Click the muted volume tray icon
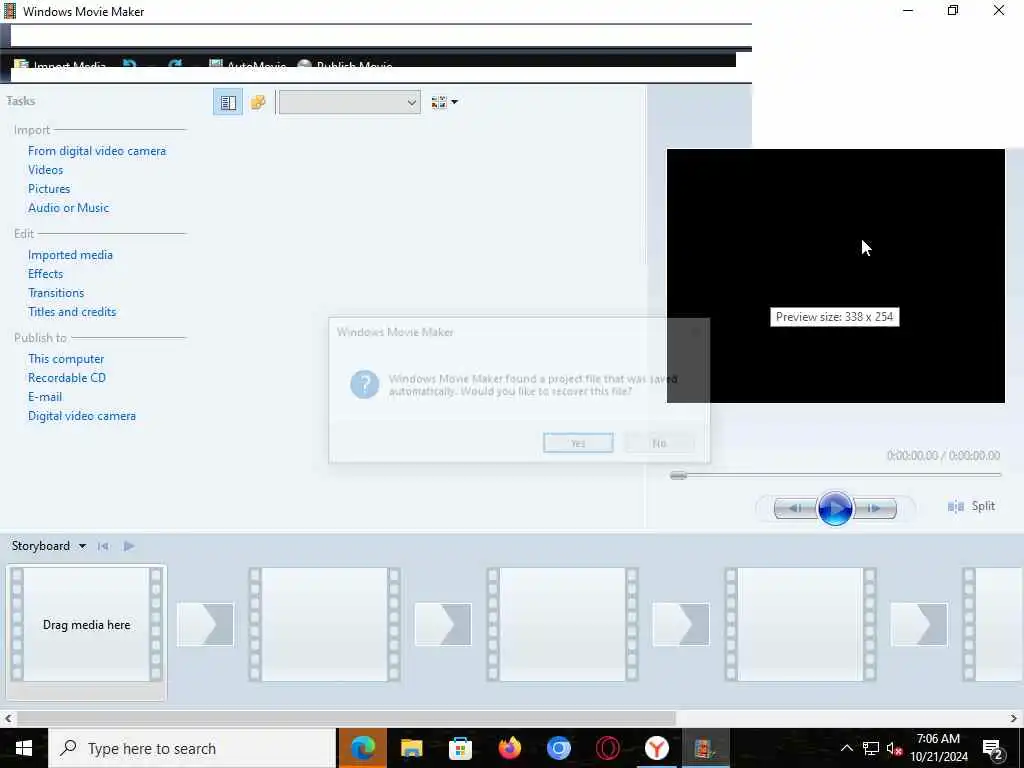The image size is (1024, 768). [894, 749]
